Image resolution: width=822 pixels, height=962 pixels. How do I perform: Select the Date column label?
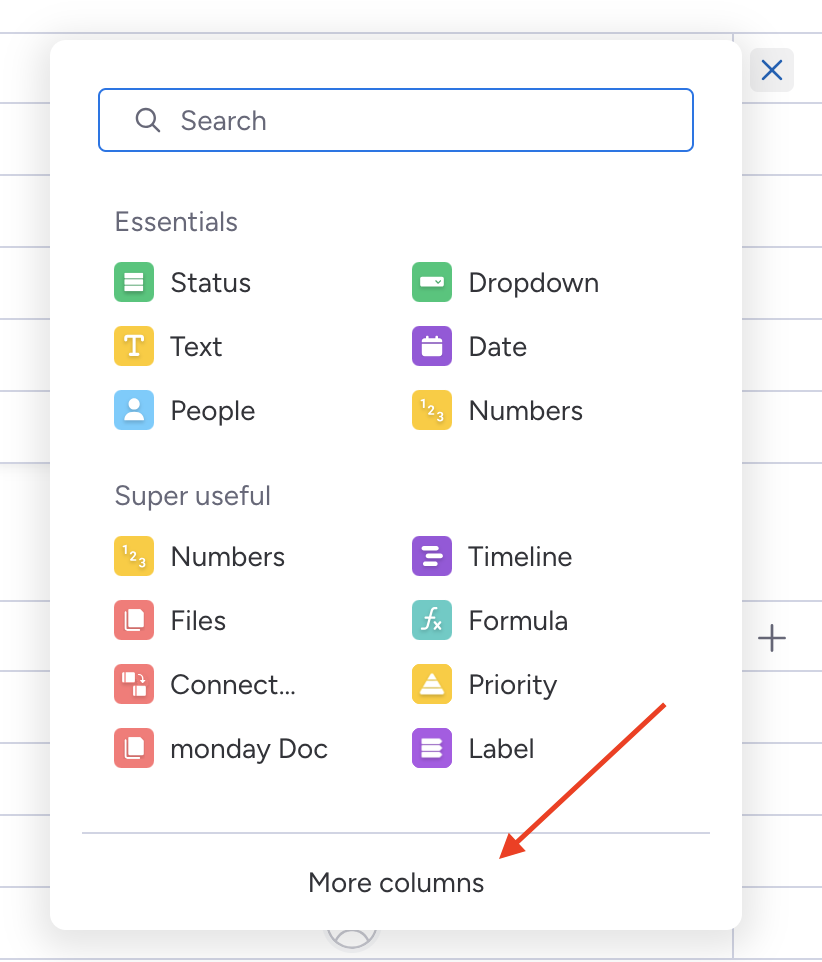point(497,347)
